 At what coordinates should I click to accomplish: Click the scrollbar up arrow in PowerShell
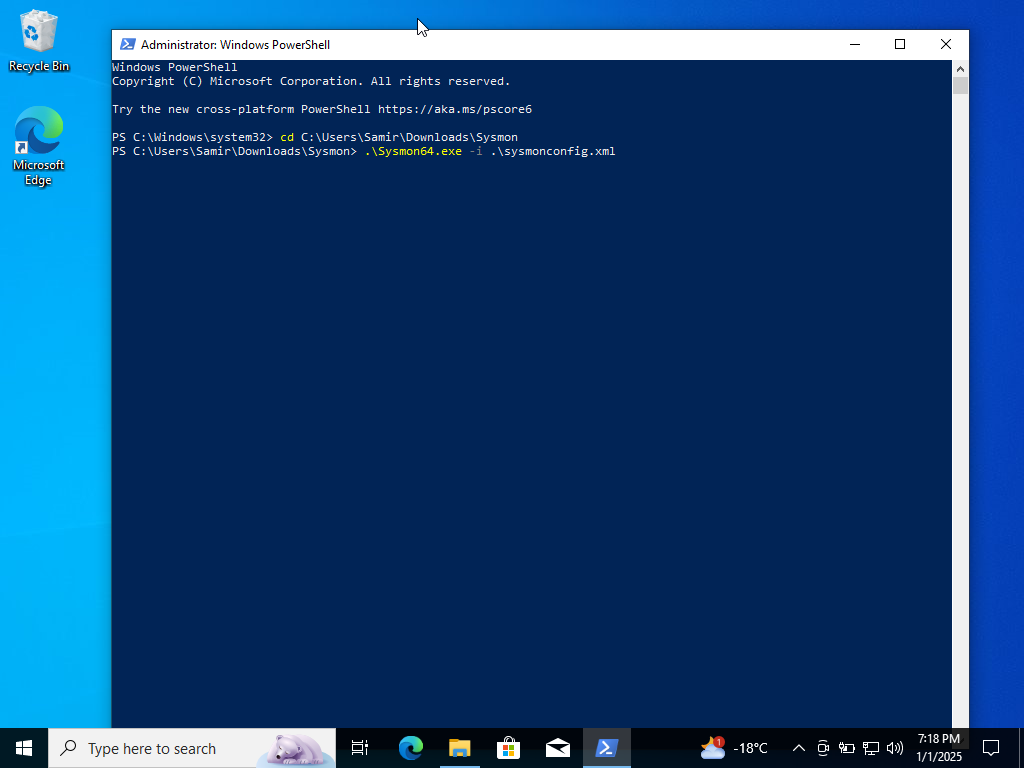[960, 69]
